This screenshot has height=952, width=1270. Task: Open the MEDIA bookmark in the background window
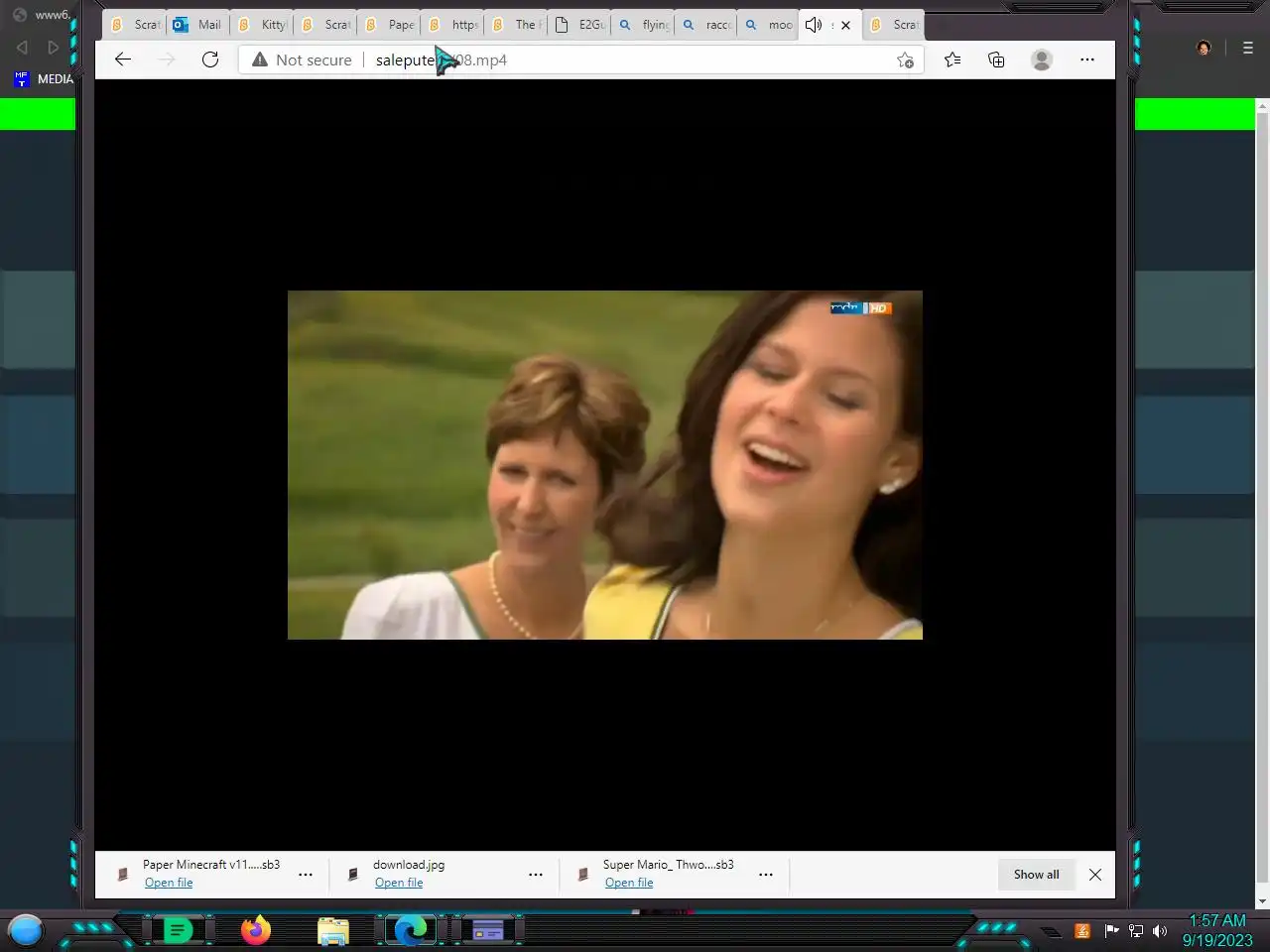click(44, 79)
